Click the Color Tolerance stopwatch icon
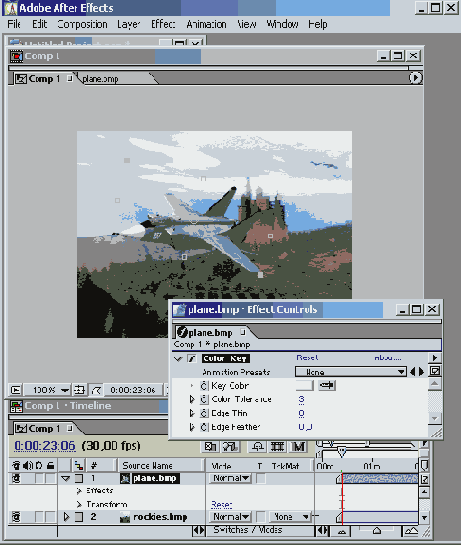461x545 pixels. [204, 399]
